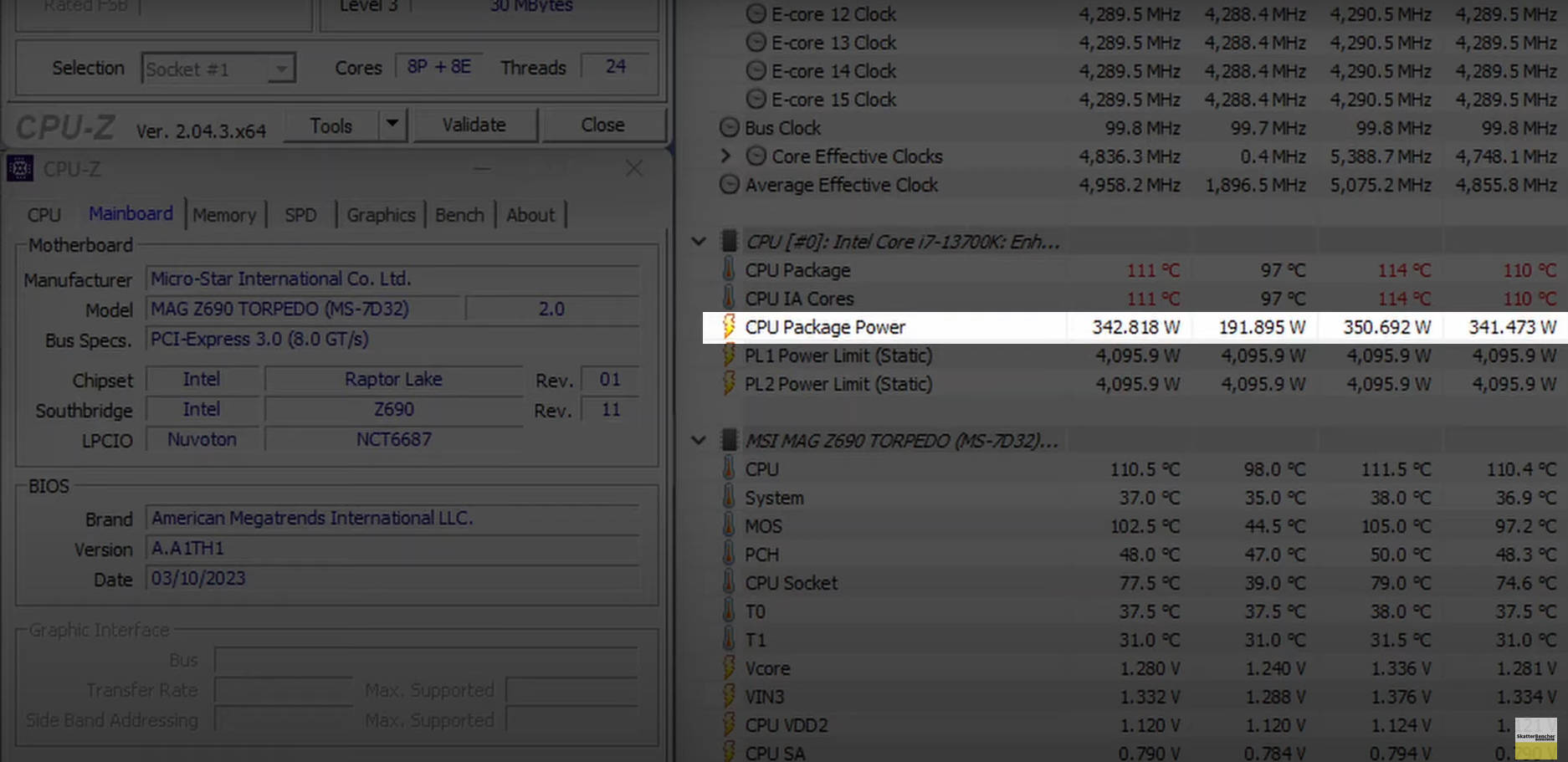Viewport: 1568px width, 762px height.
Task: Click the CPU VDD2 voltage lightning icon
Action: pos(729,725)
